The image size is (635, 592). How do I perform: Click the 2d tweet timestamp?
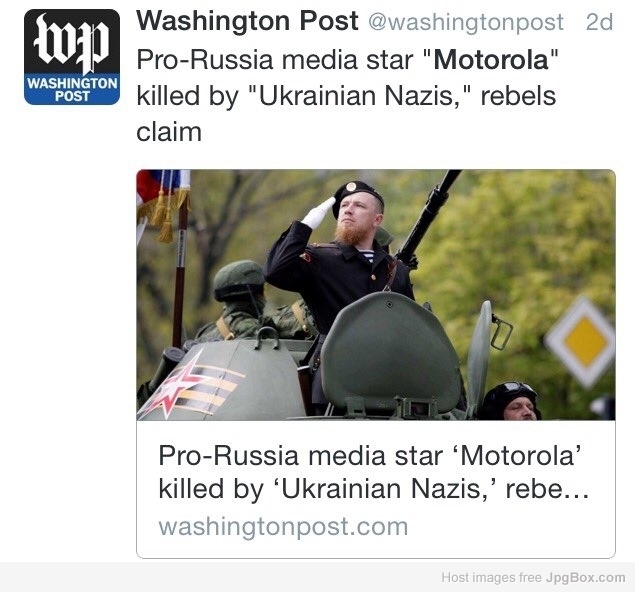pyautogui.click(x=599, y=22)
